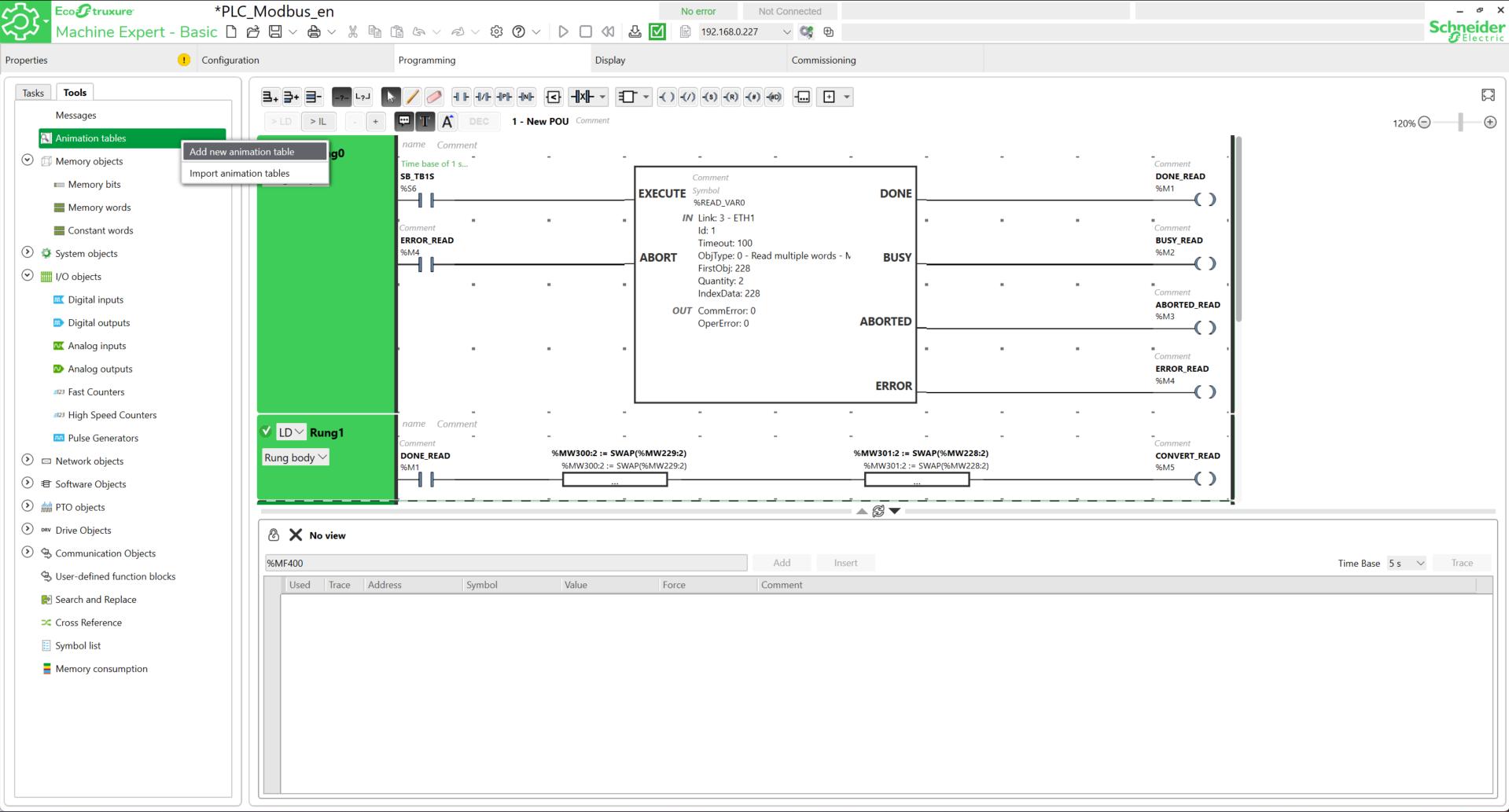Click the %MF400 address input field
This screenshot has height=812, width=1509.
click(x=505, y=563)
